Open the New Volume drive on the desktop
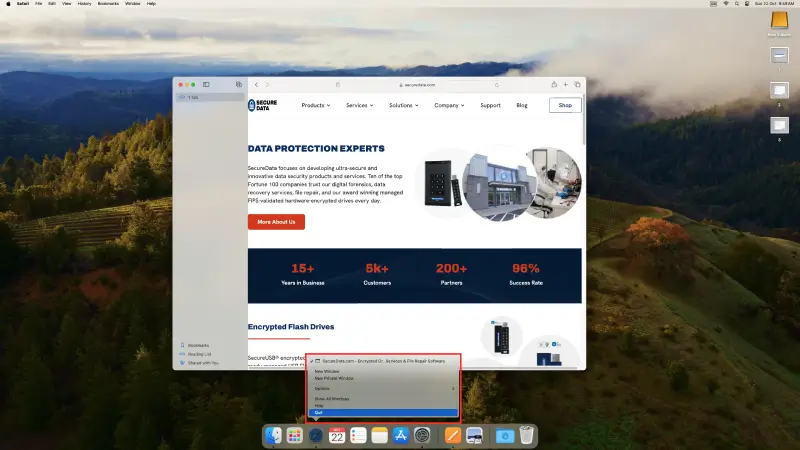Image resolution: width=800 pixels, height=450 pixels. click(779, 23)
